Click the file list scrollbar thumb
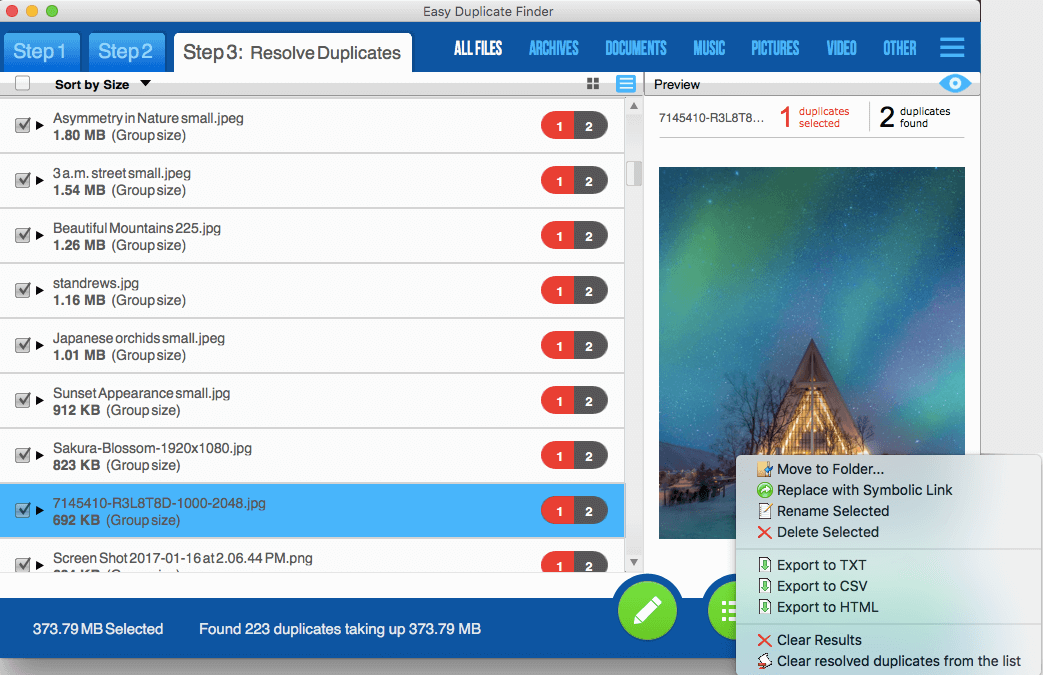 click(635, 173)
